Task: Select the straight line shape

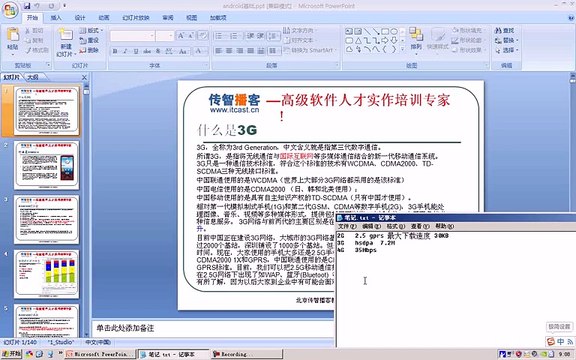Action: (x=367, y=31)
